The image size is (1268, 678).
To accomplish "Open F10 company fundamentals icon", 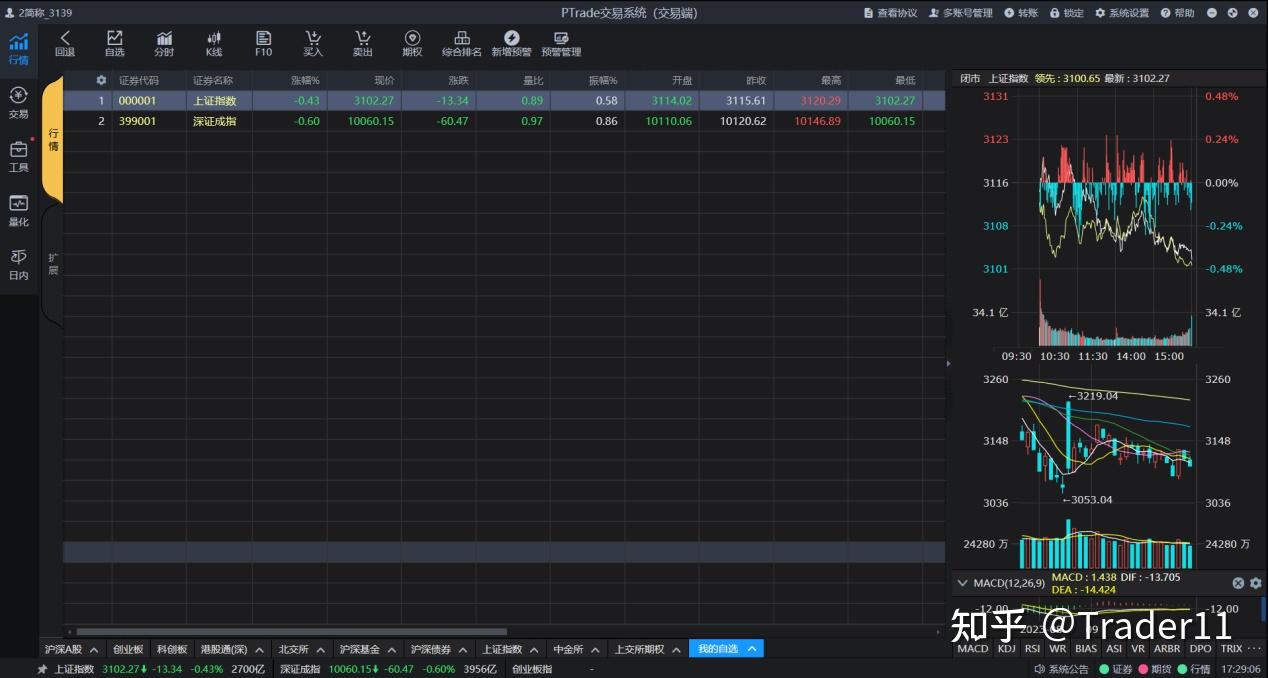I will pyautogui.click(x=263, y=43).
